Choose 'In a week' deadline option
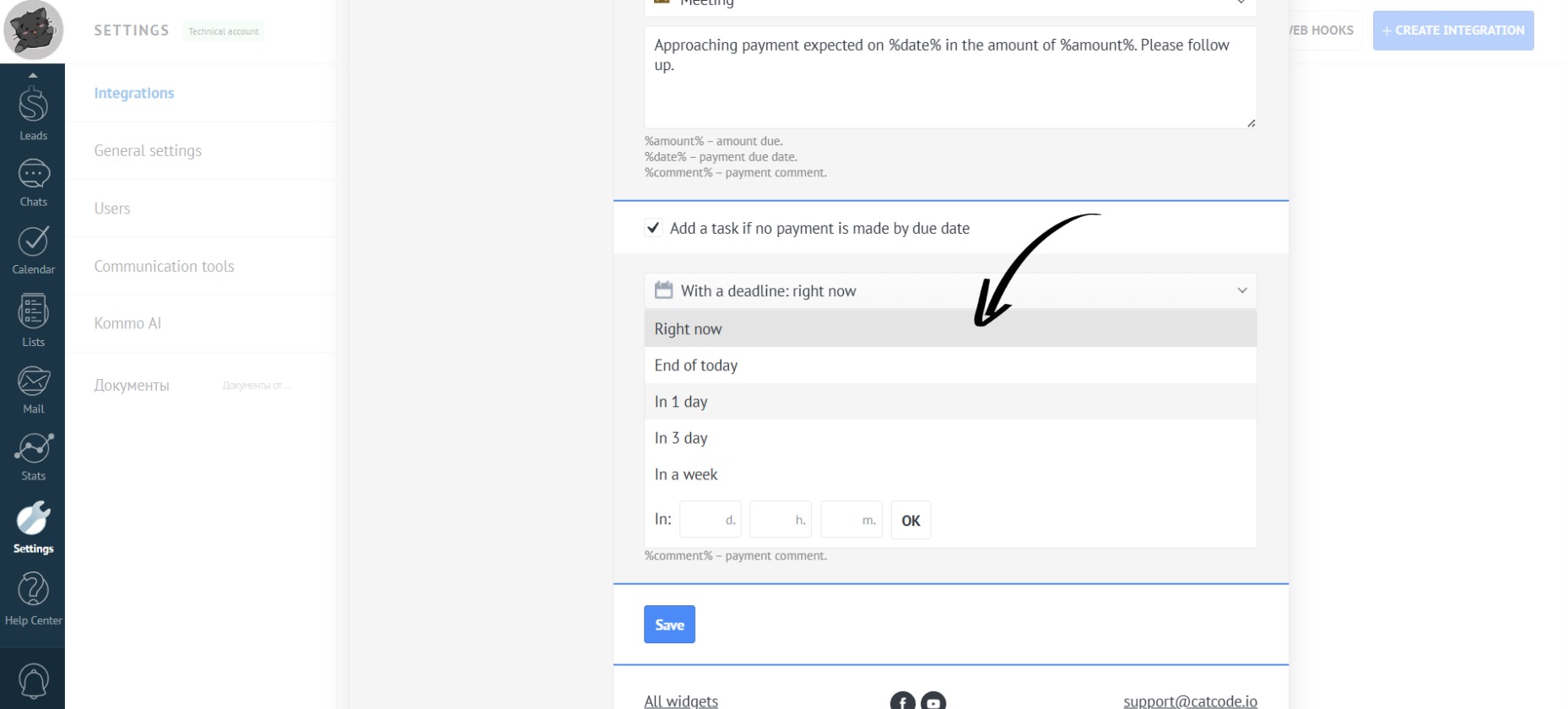 [686, 474]
